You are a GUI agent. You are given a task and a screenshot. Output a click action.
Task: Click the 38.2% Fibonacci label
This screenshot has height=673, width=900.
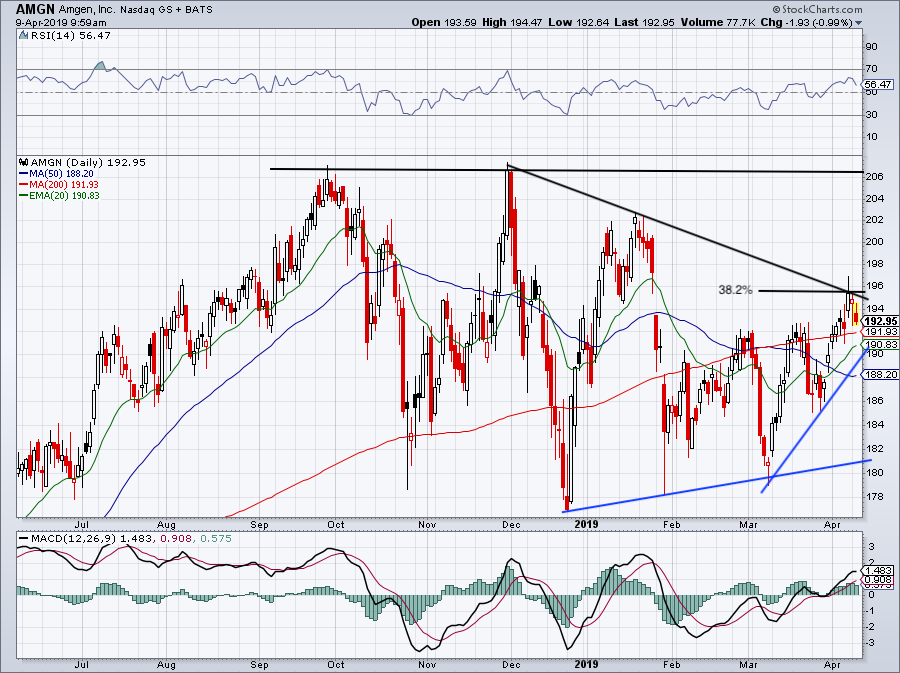(735, 290)
